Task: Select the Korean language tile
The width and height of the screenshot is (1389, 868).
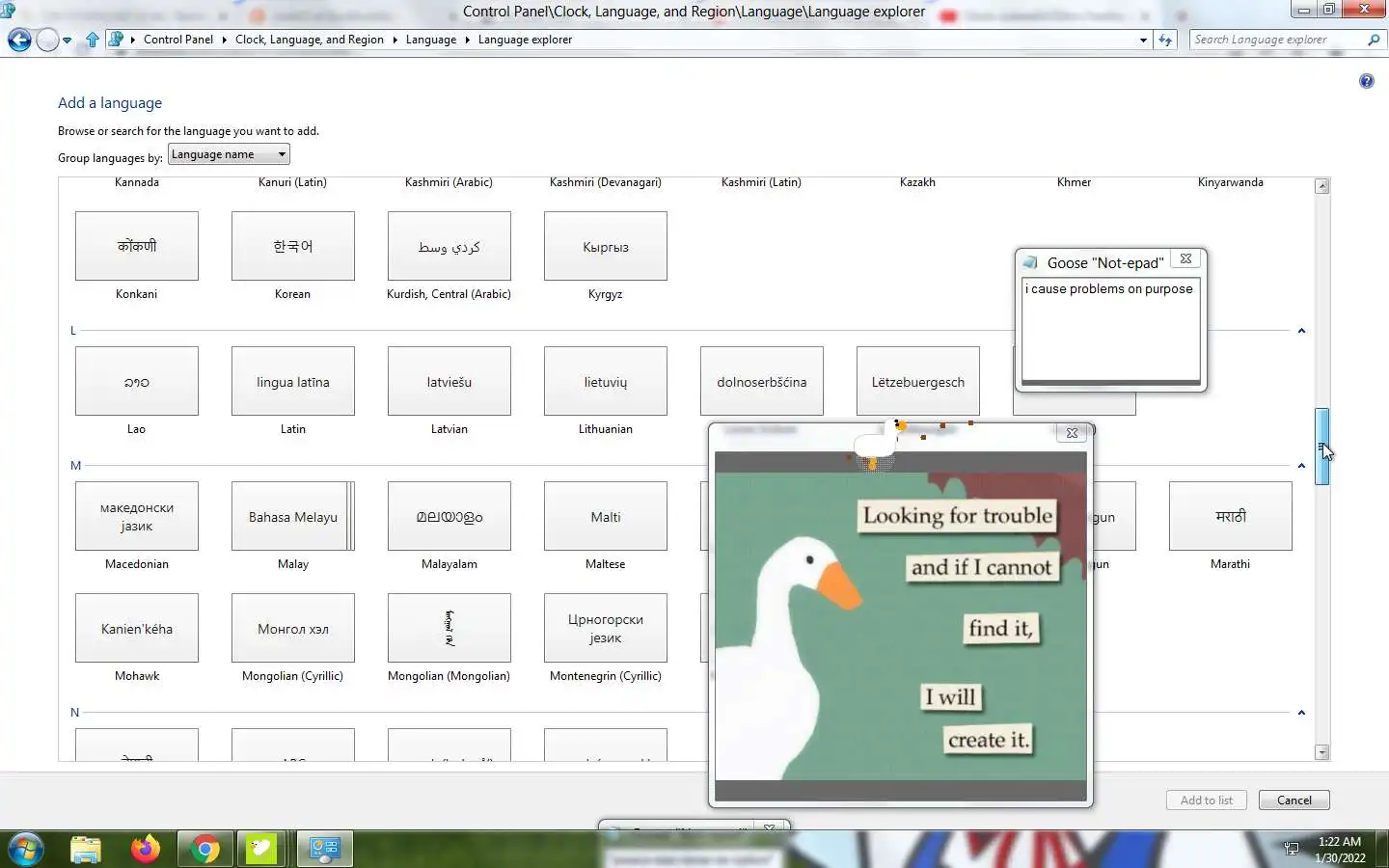Action: [293, 246]
